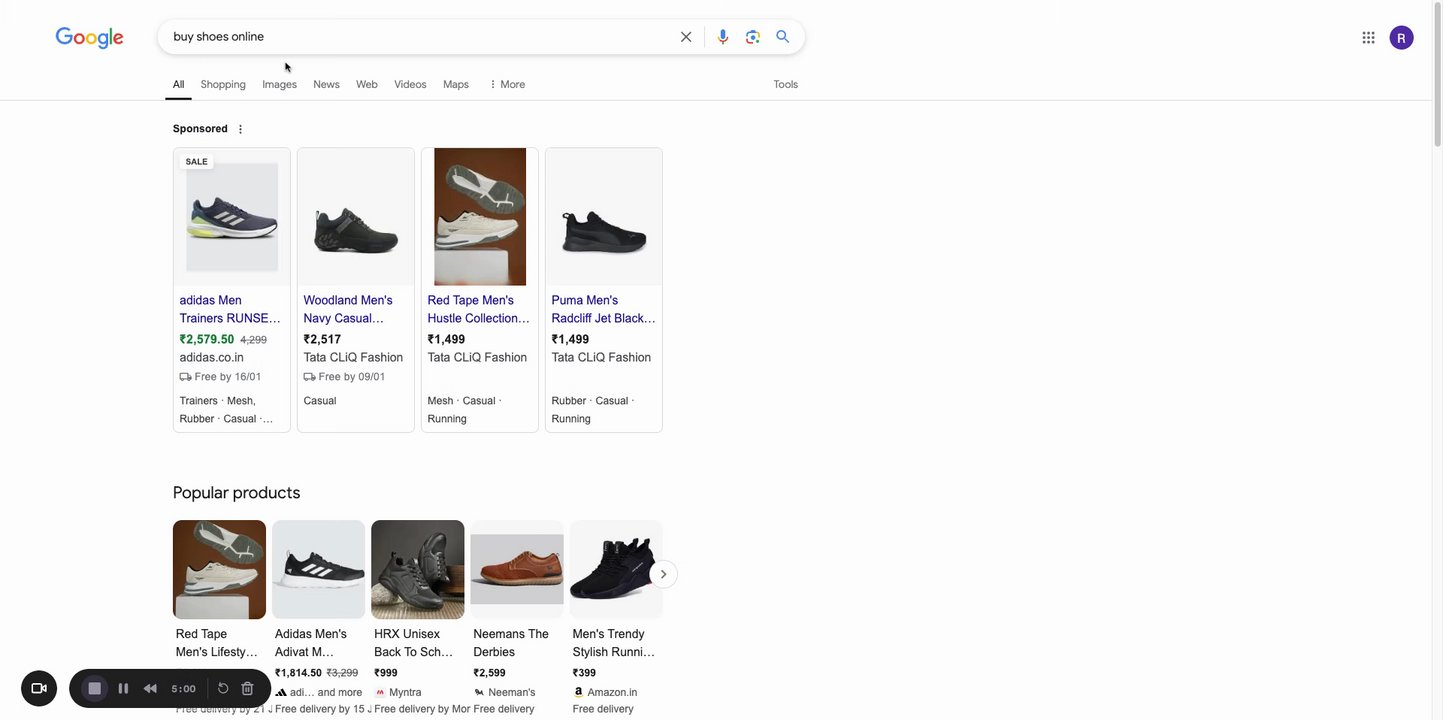The height and width of the screenshot is (720, 1443).
Task: Delete the recording using the trash icon
Action: pyautogui.click(x=247, y=688)
